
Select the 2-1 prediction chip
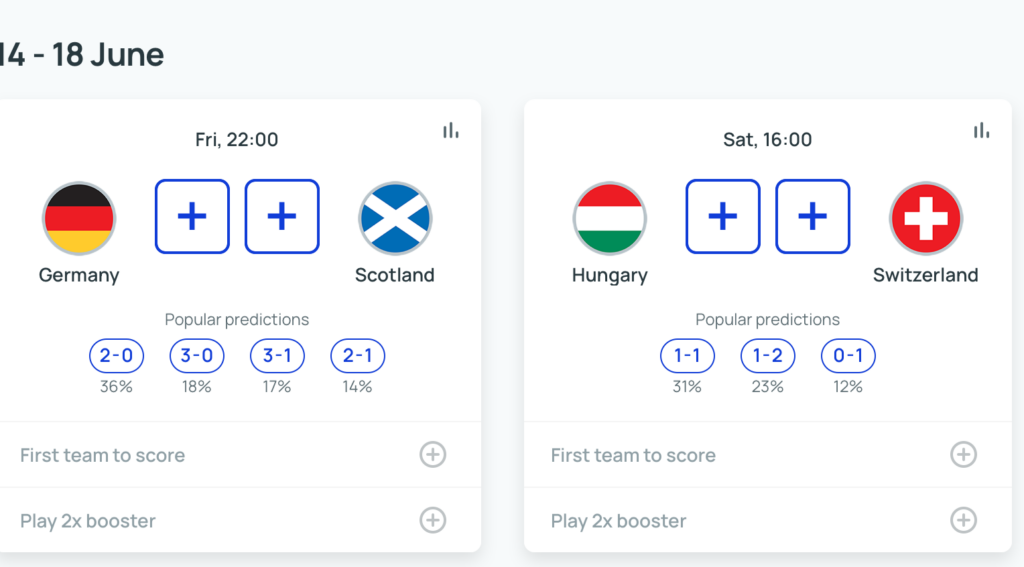coord(358,355)
